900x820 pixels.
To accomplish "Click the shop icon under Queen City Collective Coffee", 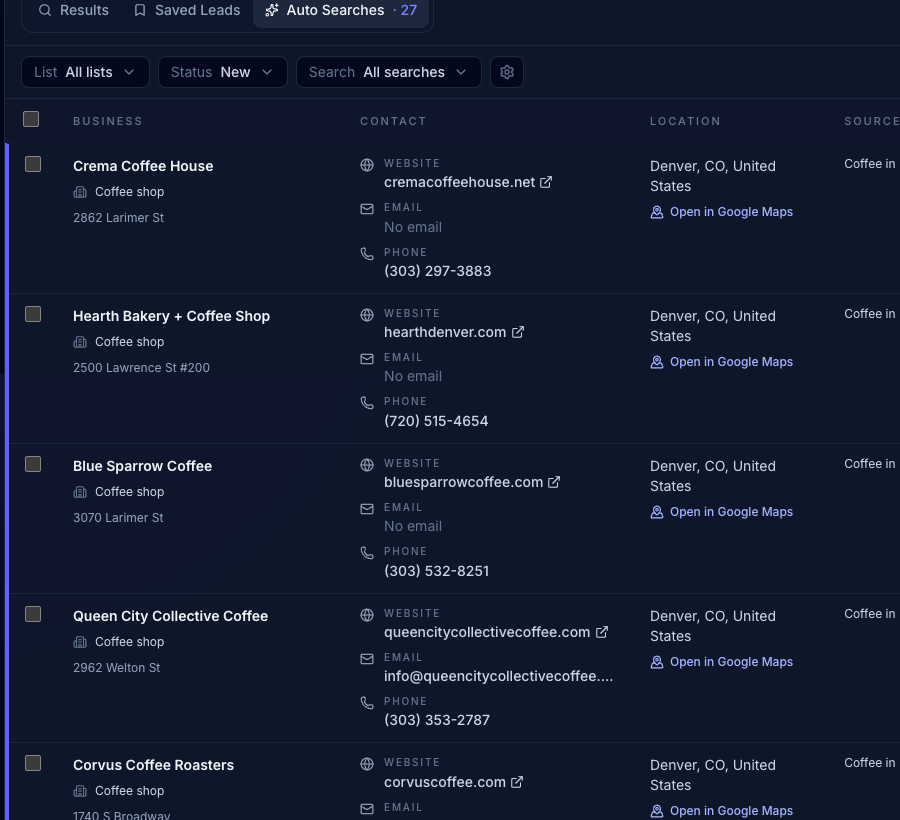I will (80, 642).
